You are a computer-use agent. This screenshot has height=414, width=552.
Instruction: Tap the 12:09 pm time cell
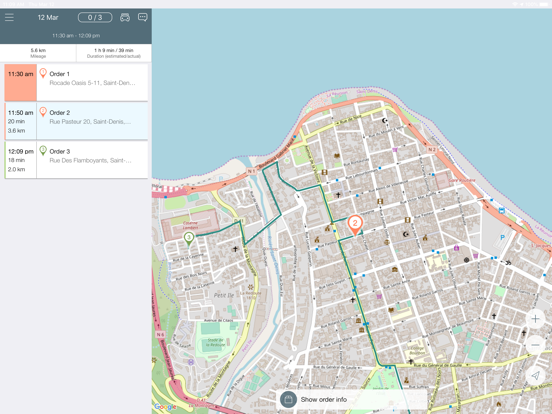[21, 160]
